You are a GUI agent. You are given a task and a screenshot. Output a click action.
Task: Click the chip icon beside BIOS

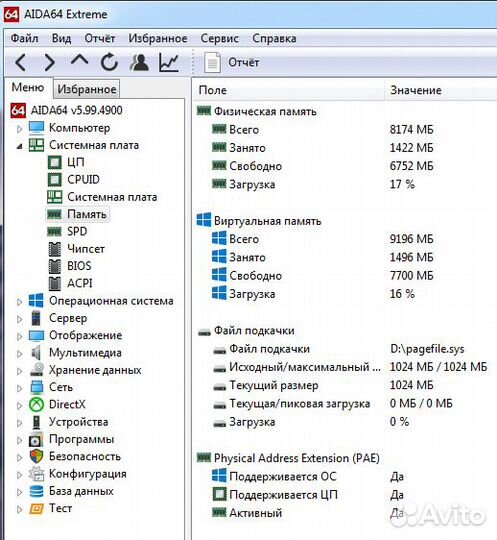(x=54, y=266)
